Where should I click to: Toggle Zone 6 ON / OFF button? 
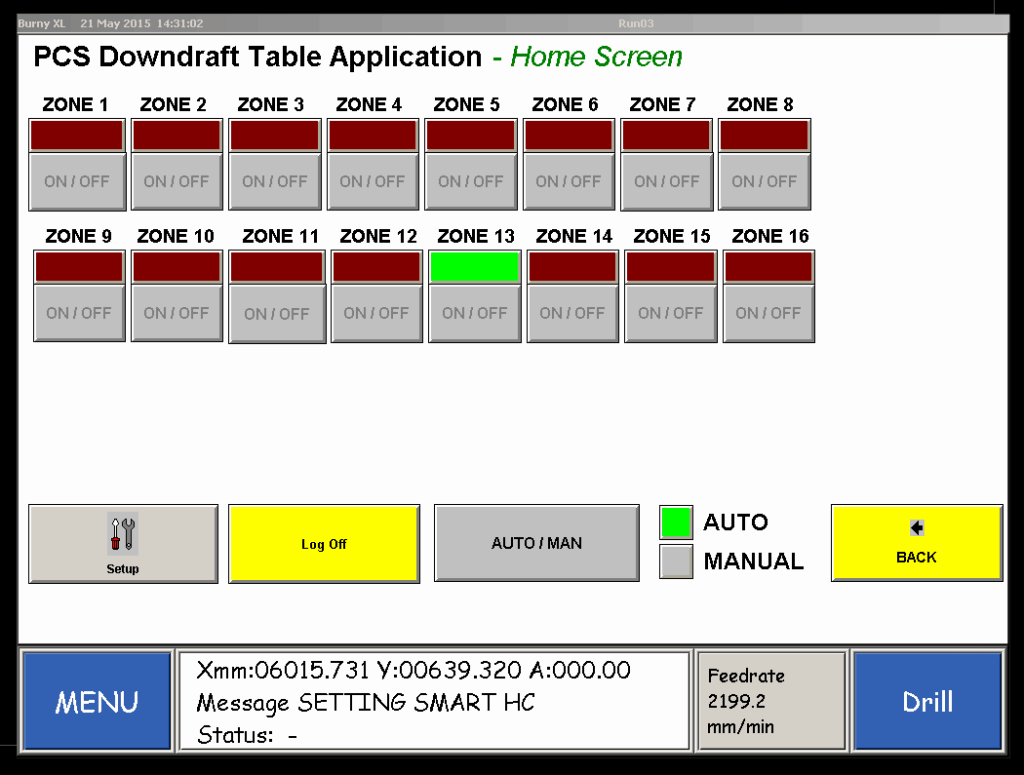tap(568, 182)
